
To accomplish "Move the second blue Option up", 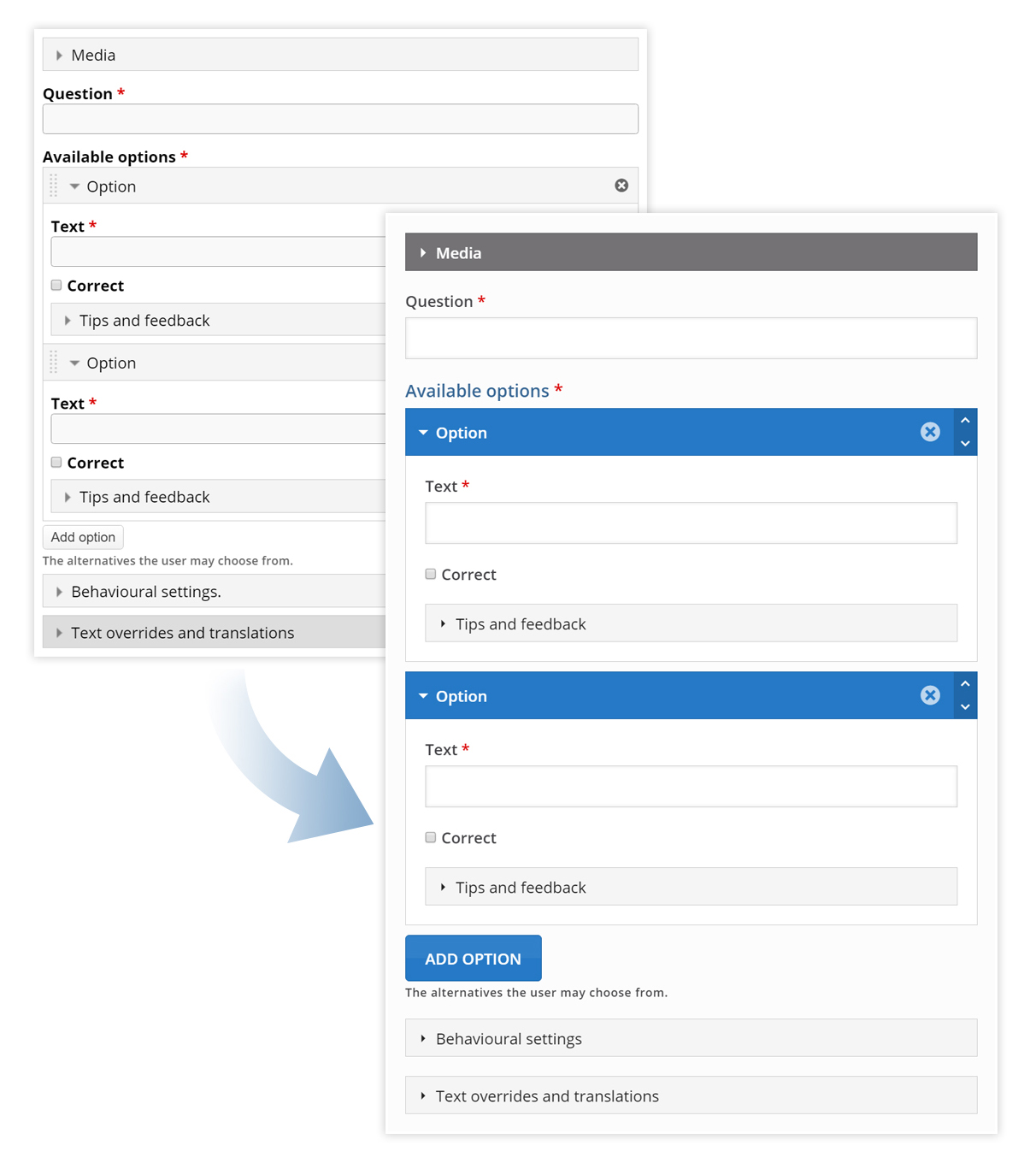I will pyautogui.click(x=965, y=683).
